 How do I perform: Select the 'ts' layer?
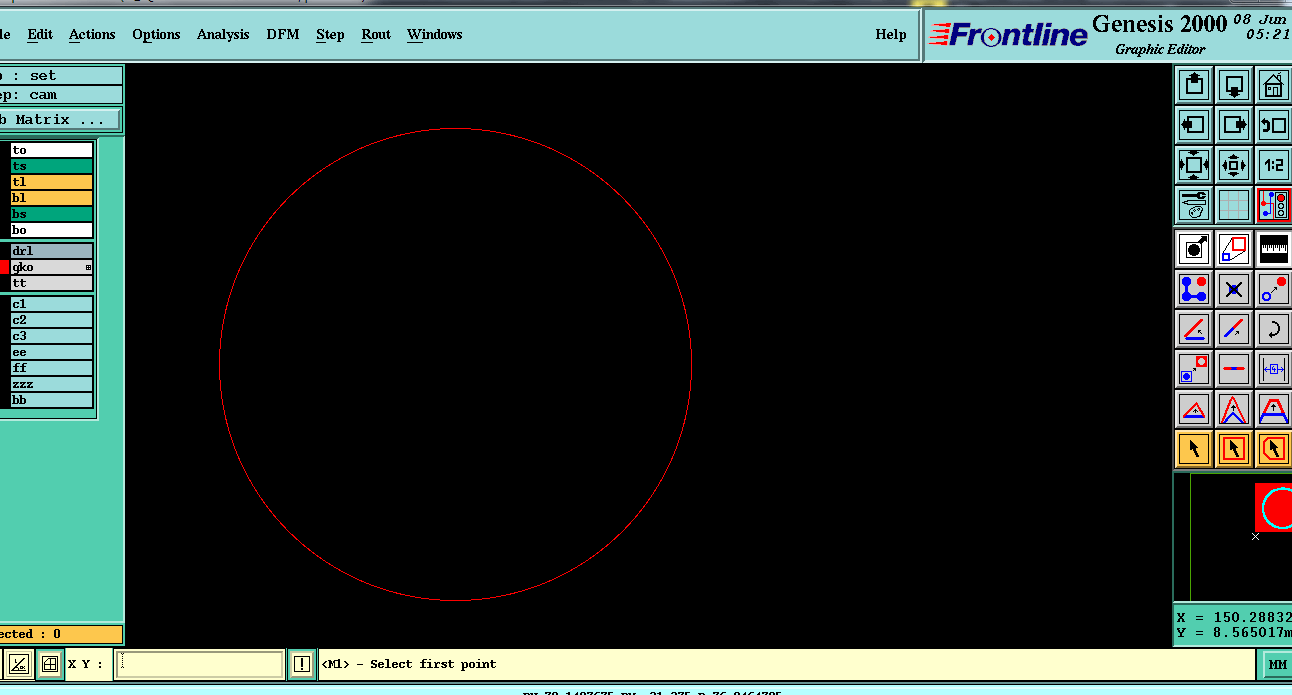51,166
